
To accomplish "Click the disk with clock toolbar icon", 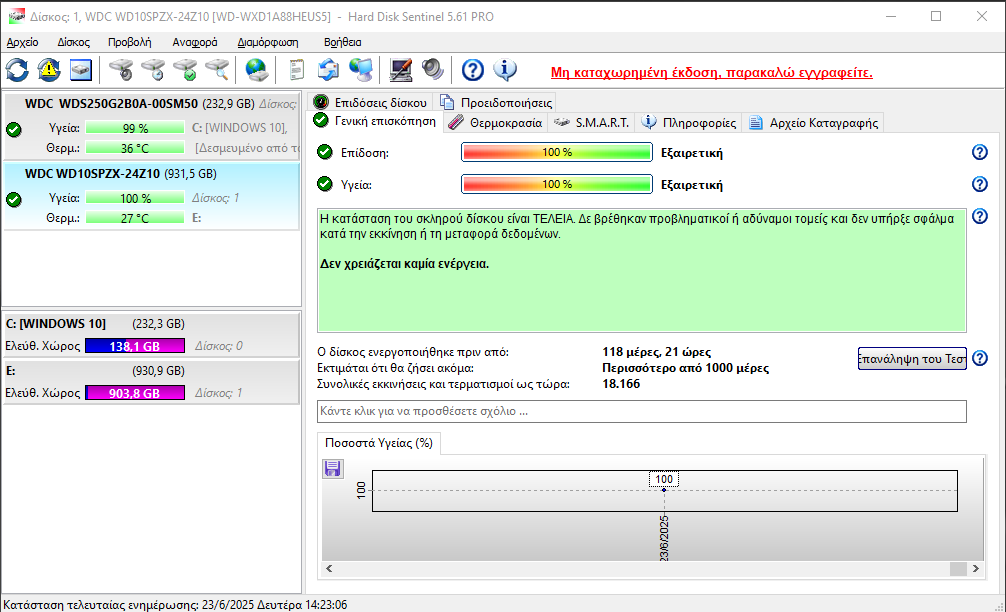I will coord(153,69).
